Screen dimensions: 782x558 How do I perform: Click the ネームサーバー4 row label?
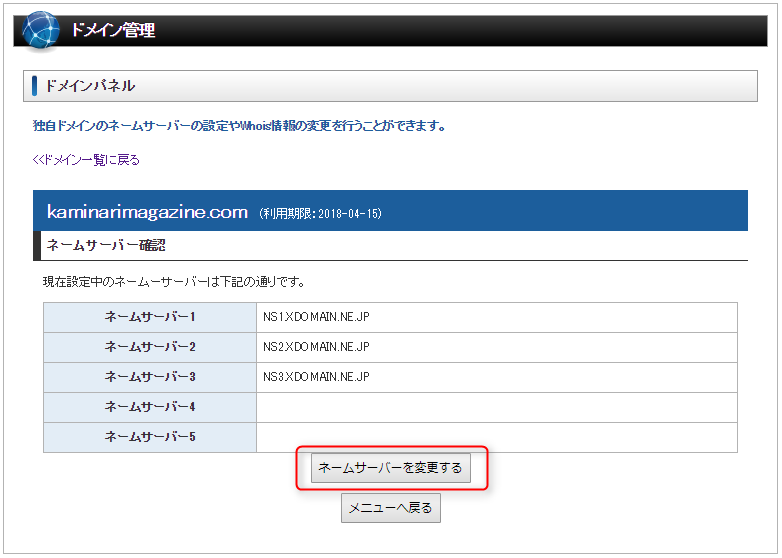tap(150, 407)
